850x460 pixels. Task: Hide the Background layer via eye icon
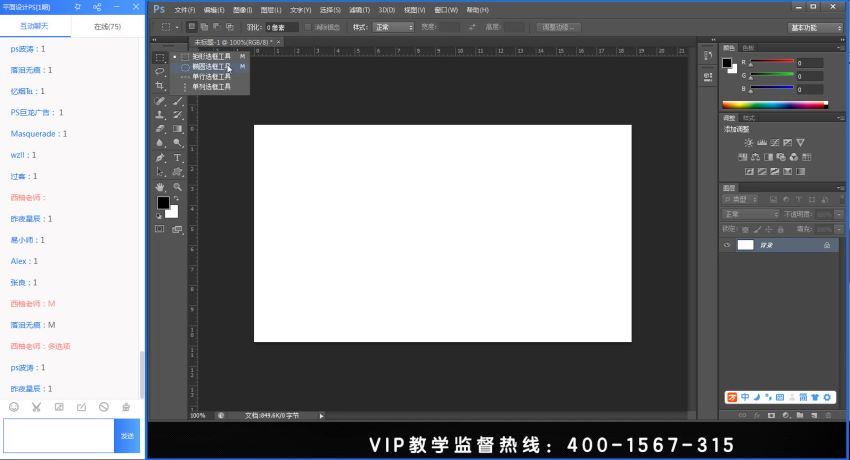(727, 245)
